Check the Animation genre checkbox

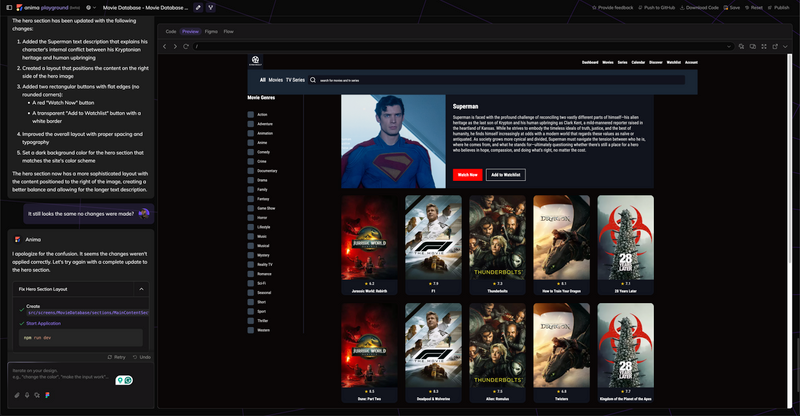tap(251, 133)
